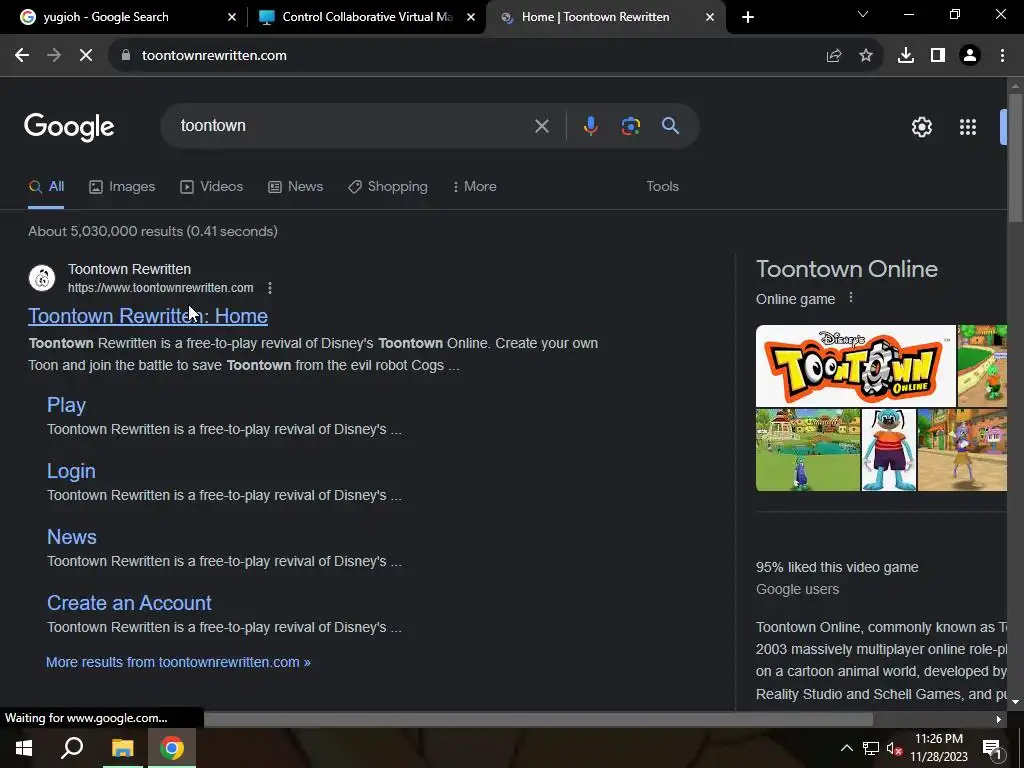Open more options for Toontown Online panel
The width and height of the screenshot is (1024, 768).
tap(850, 298)
